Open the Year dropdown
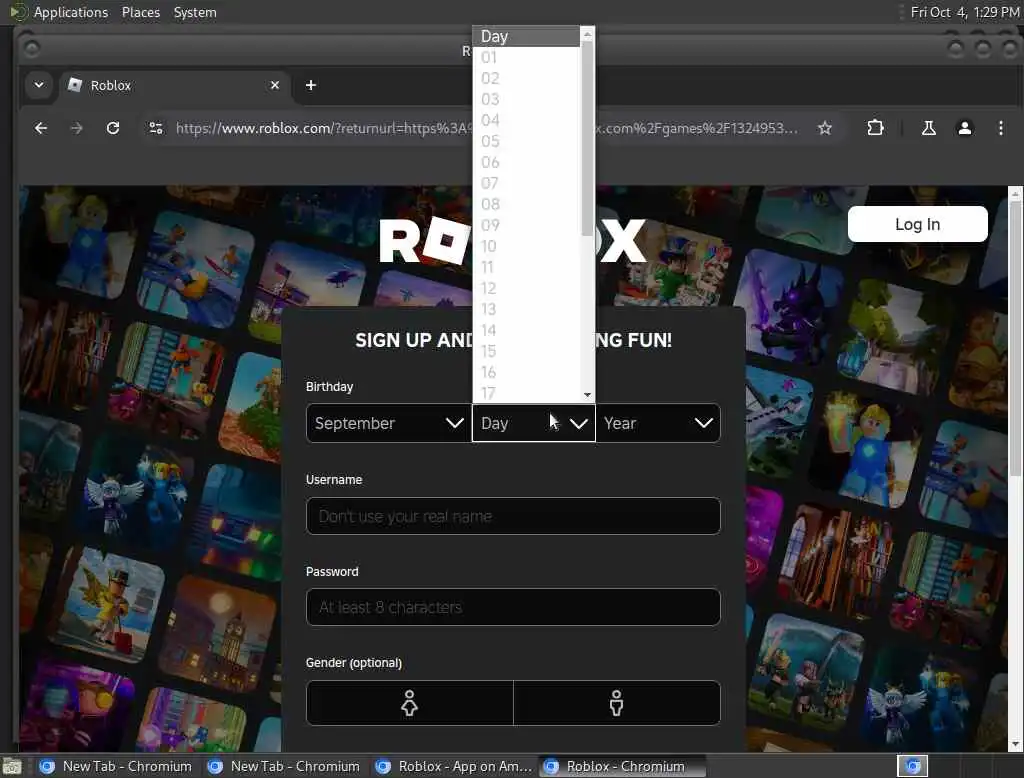Image resolution: width=1024 pixels, height=778 pixels. click(658, 423)
